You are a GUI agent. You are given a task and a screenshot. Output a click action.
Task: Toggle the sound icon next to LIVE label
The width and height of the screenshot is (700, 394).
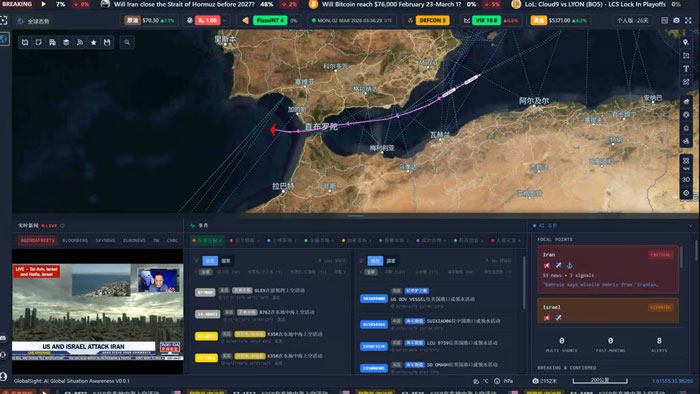(62, 226)
